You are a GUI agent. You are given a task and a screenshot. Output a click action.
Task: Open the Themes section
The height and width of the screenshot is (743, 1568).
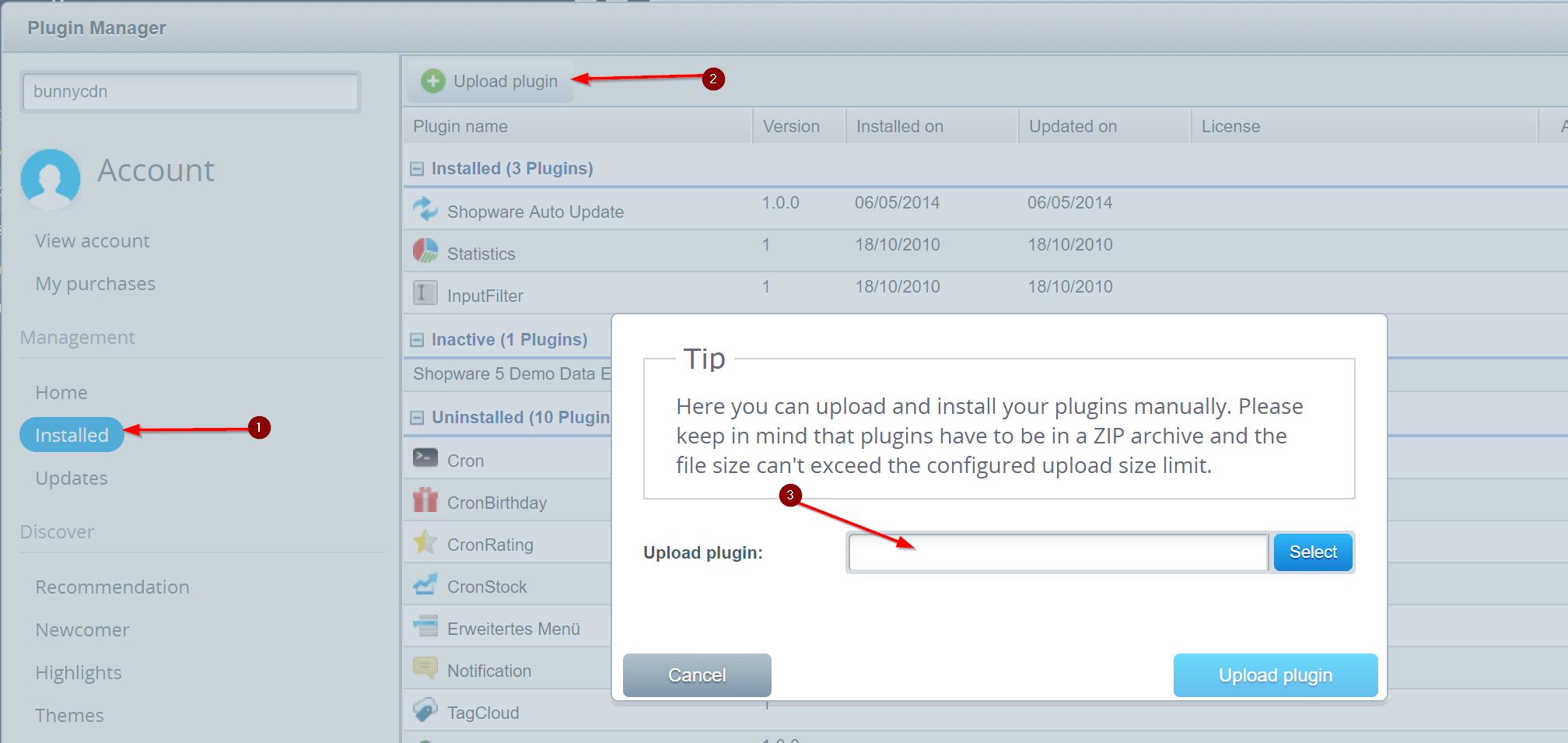(69, 716)
